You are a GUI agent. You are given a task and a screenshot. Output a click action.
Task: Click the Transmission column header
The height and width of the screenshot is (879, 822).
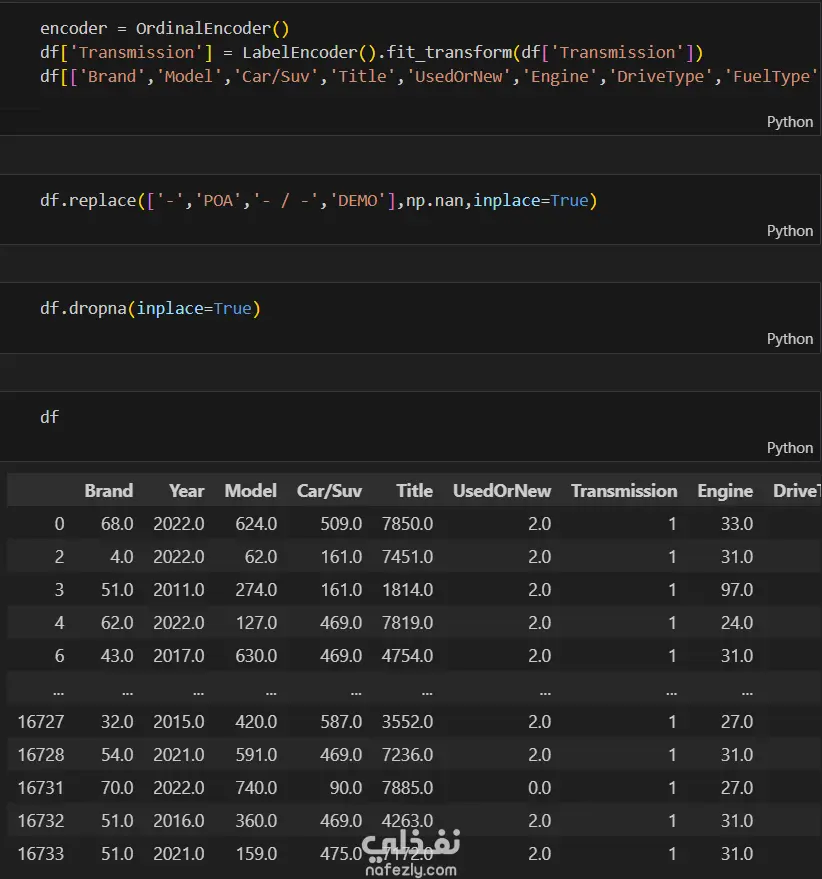(623, 491)
